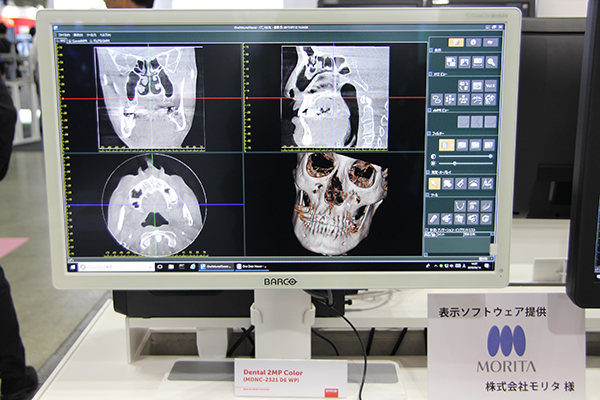
Task: Click the arch curve measurement icon
Action: (x=460, y=206)
